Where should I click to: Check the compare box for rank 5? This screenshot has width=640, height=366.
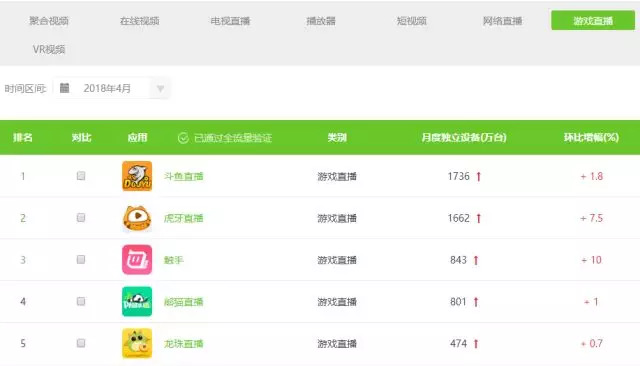click(81, 343)
